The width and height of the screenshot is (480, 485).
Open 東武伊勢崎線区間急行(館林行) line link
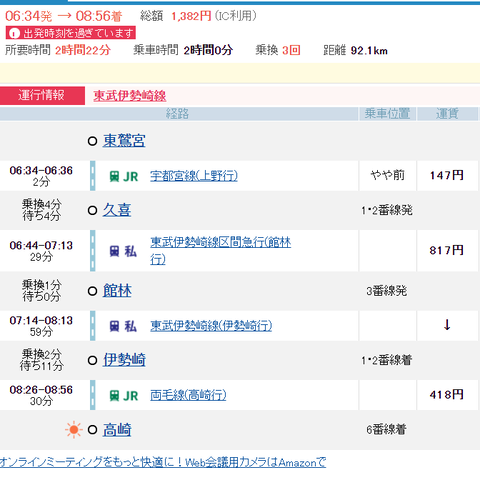220,250
